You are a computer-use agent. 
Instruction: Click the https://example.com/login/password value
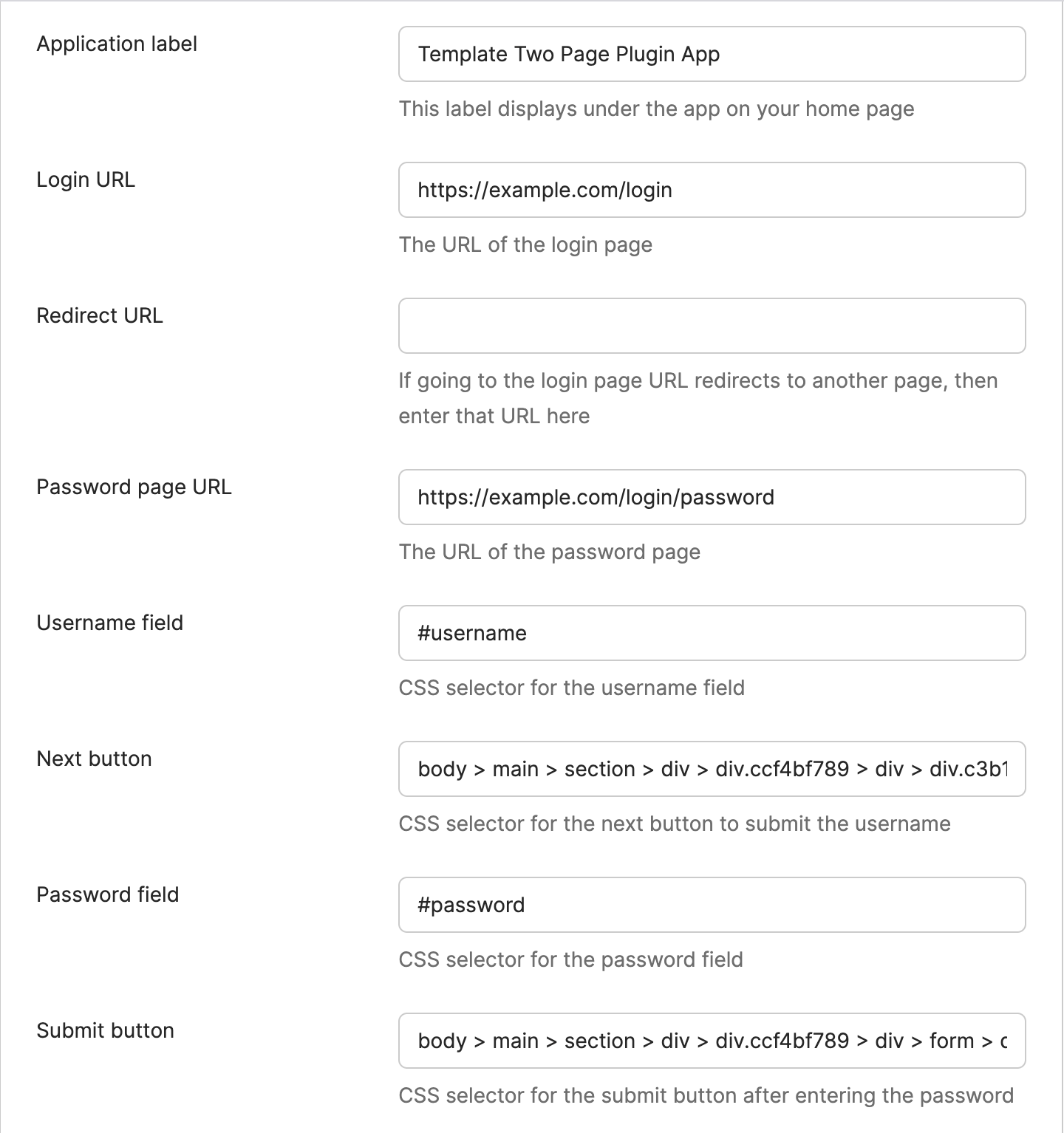pyautogui.click(x=596, y=497)
